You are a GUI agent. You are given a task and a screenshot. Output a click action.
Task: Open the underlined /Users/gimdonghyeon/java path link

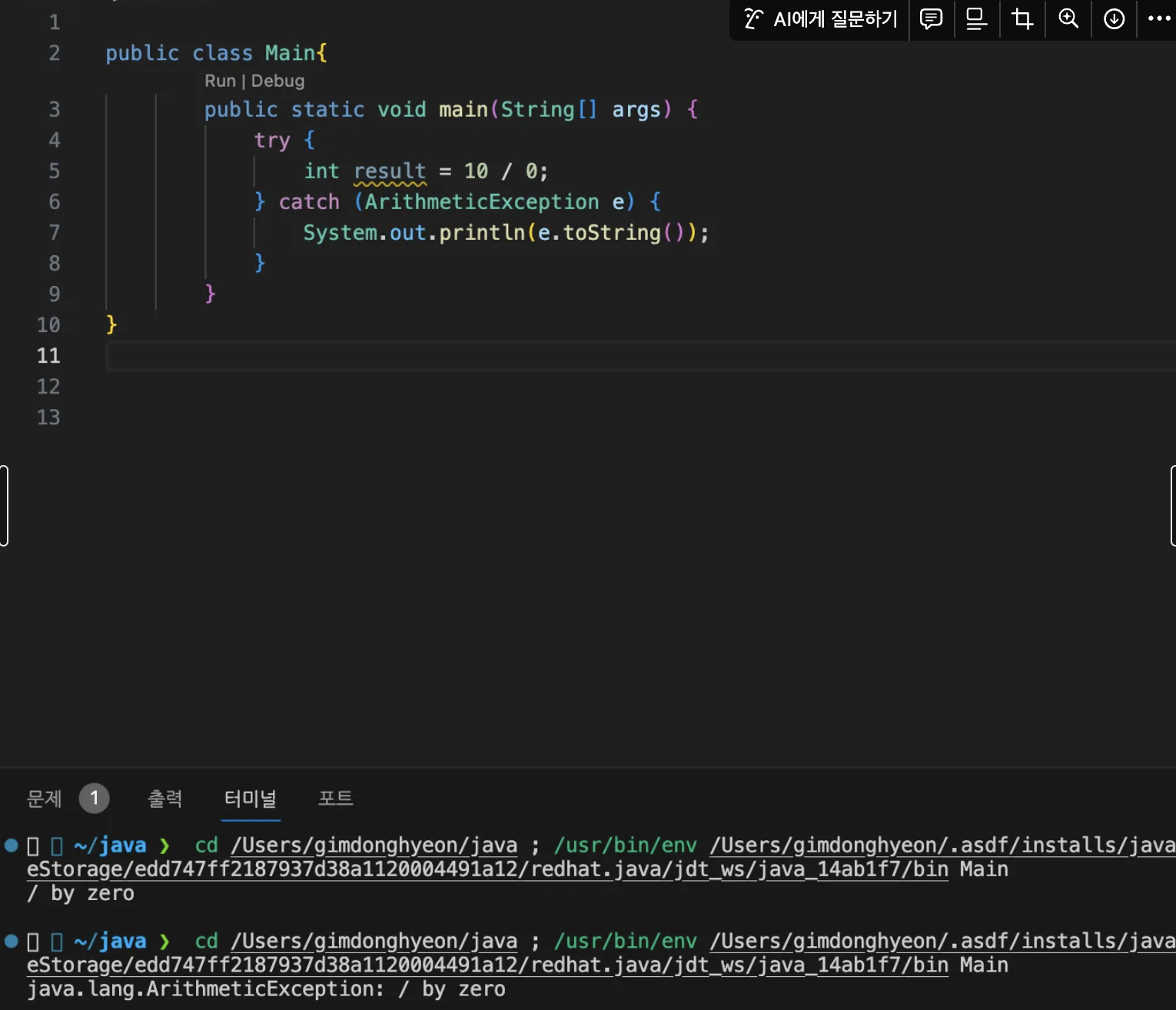tap(373, 845)
